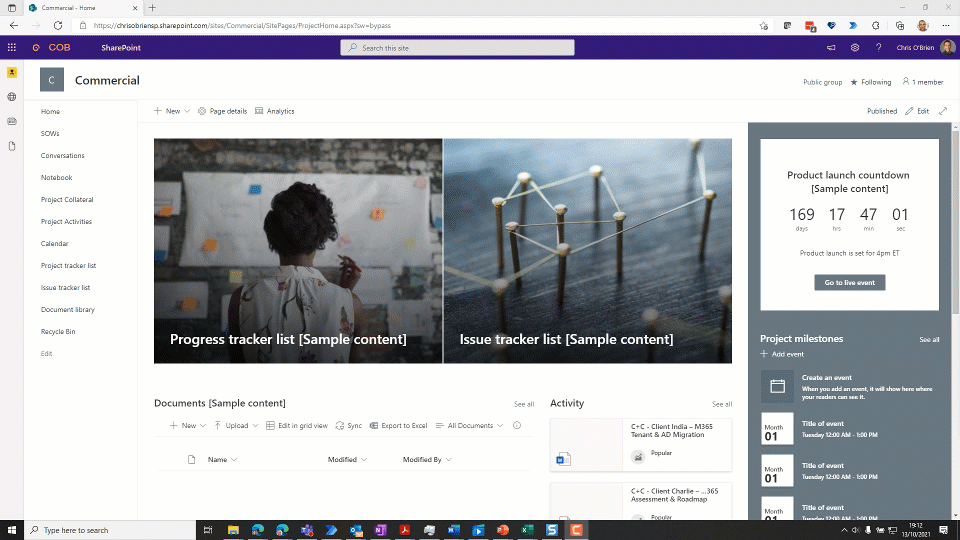Expand the page New dropdown
Viewport: 960px width, 540px height.
172,111
